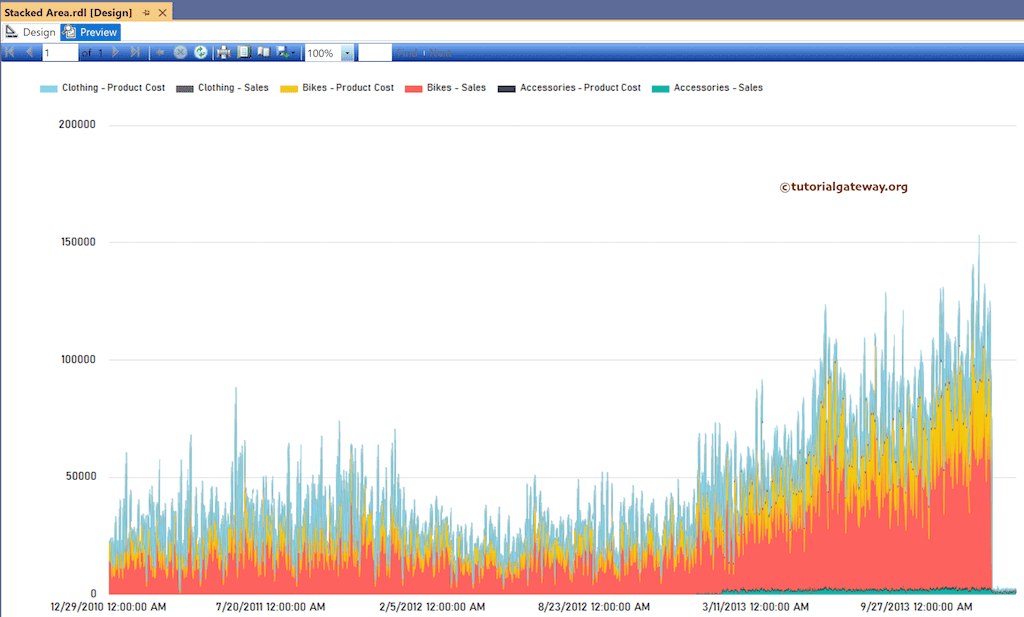Stop rendering with the Stop icon

click(x=180, y=52)
